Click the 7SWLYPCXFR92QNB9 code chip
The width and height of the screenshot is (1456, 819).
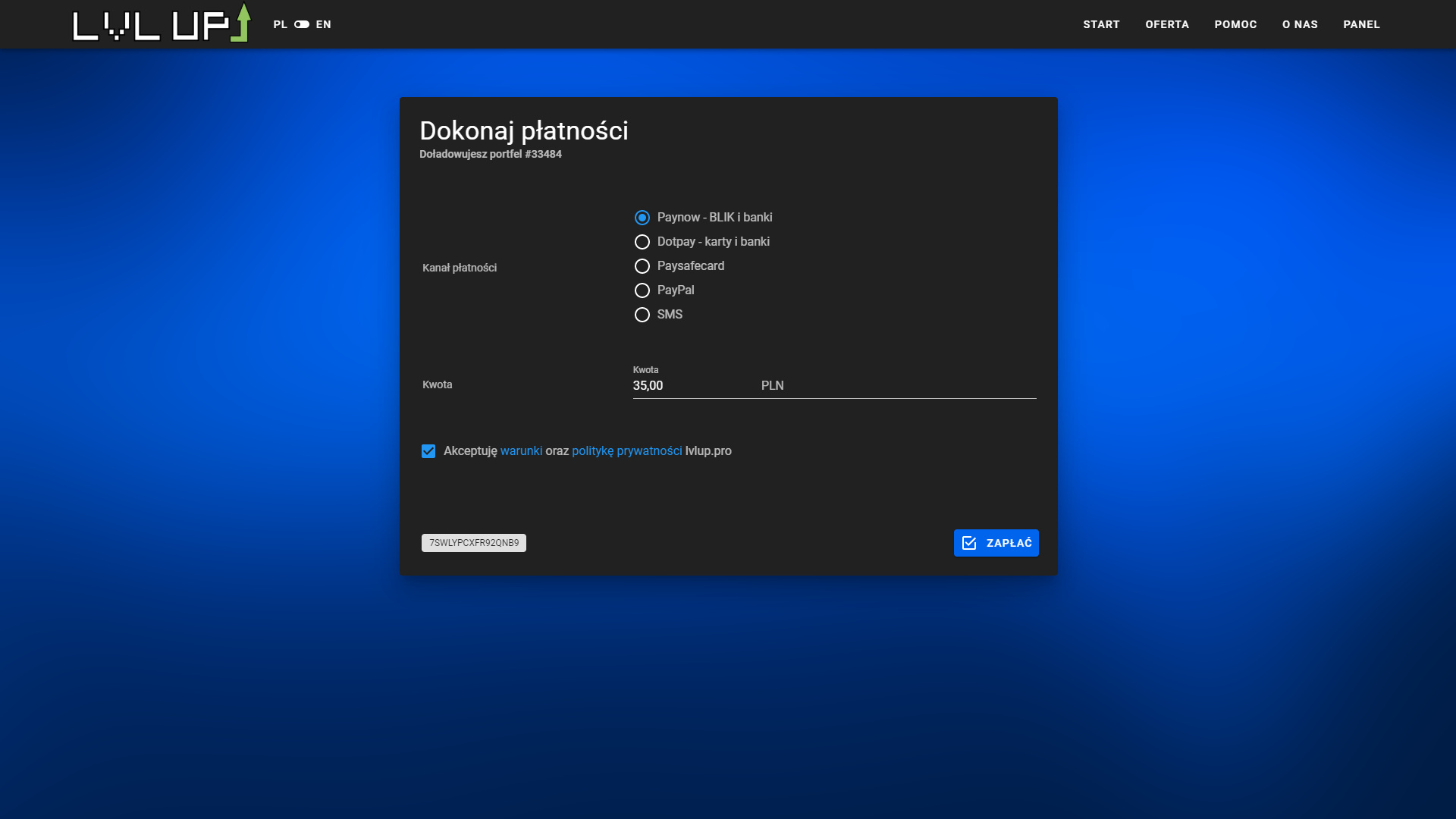point(474,543)
